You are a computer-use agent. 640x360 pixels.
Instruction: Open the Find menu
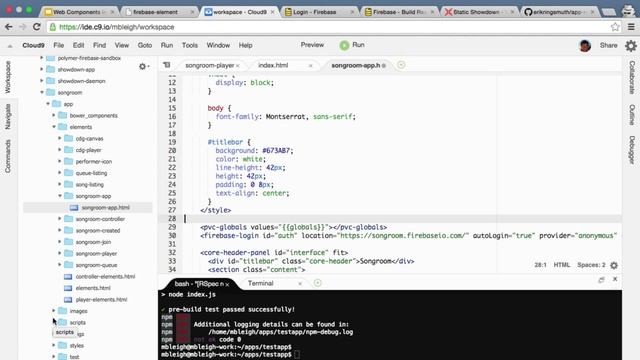[x=99, y=45]
